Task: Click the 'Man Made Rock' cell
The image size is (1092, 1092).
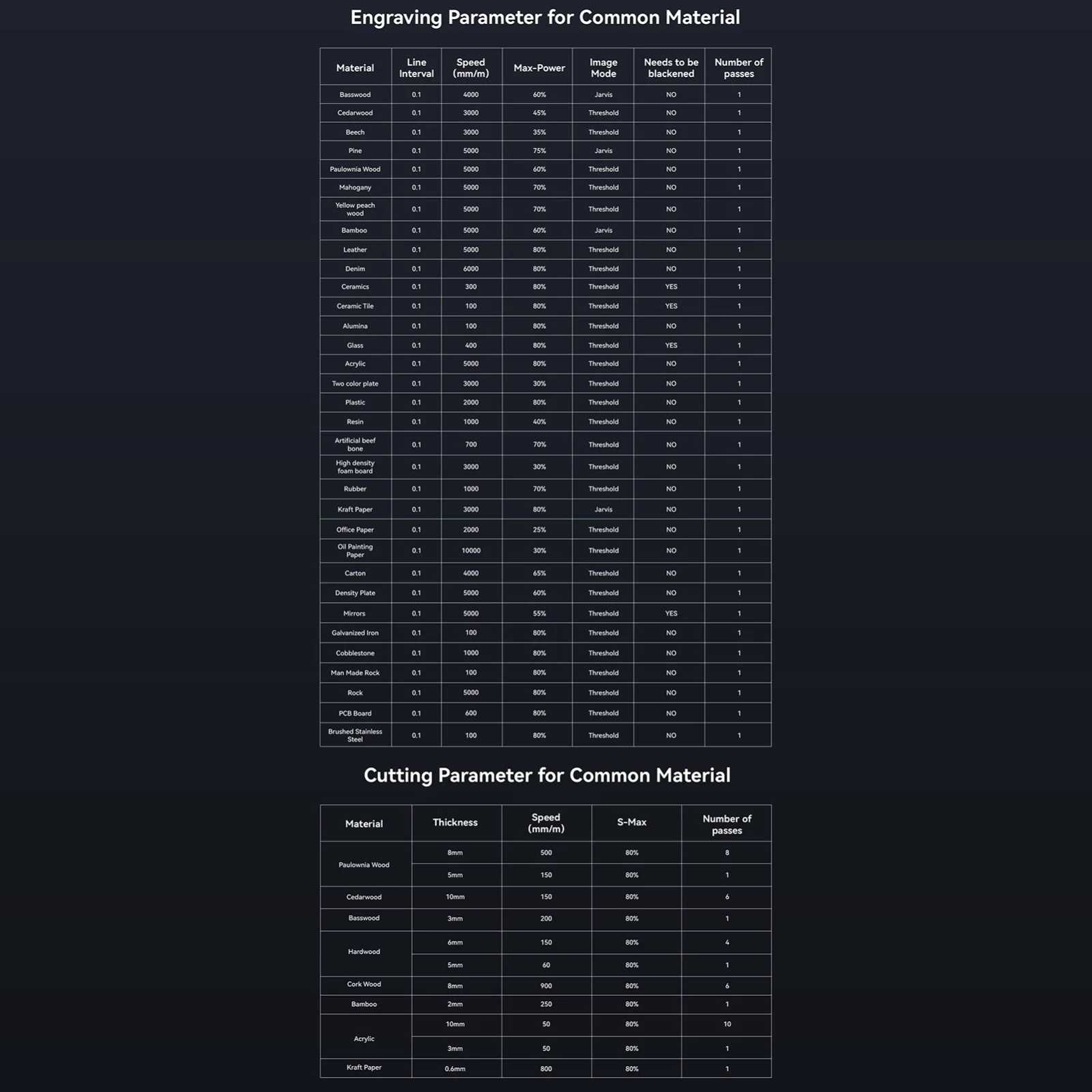Action: tap(355, 674)
